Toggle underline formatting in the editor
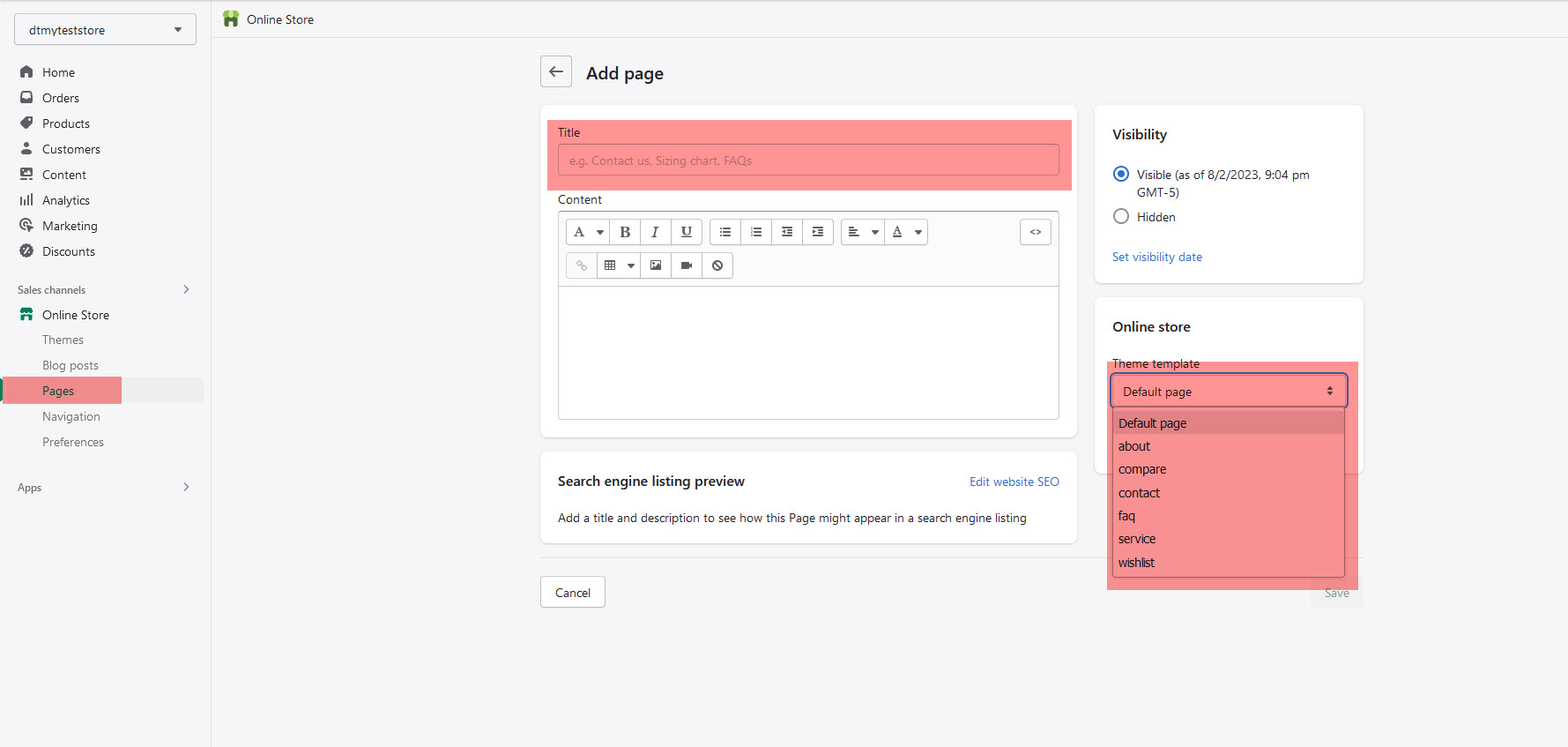Image resolution: width=1568 pixels, height=747 pixels. click(686, 232)
